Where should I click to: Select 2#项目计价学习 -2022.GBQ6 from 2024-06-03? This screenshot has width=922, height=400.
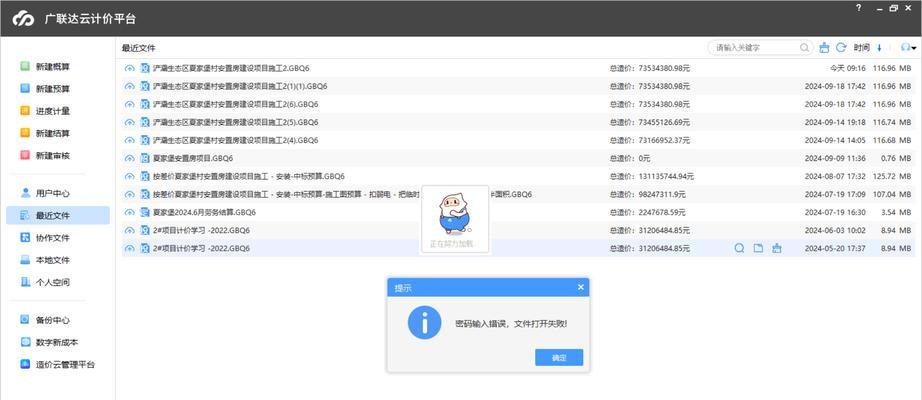[201, 231]
